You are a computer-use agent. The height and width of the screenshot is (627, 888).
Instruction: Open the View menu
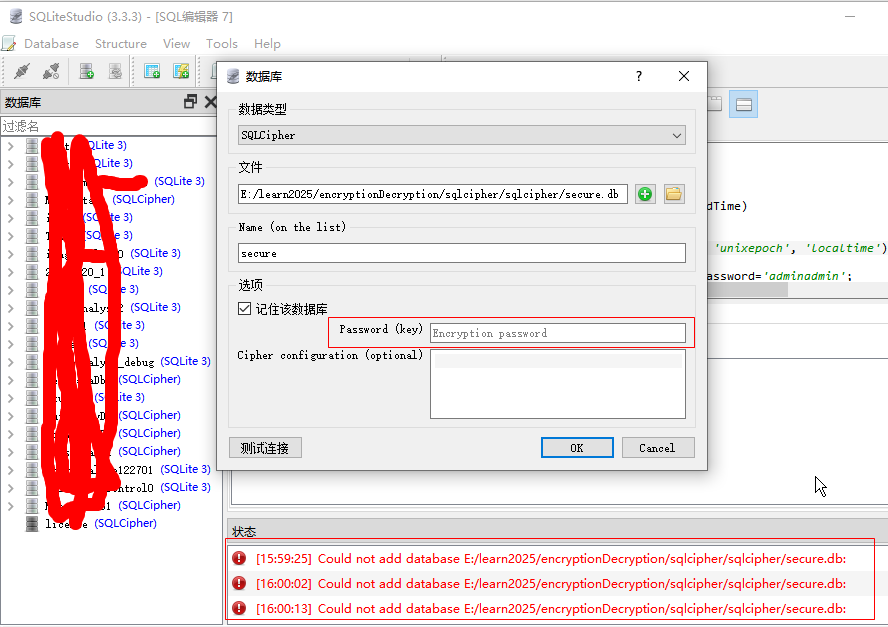point(176,44)
